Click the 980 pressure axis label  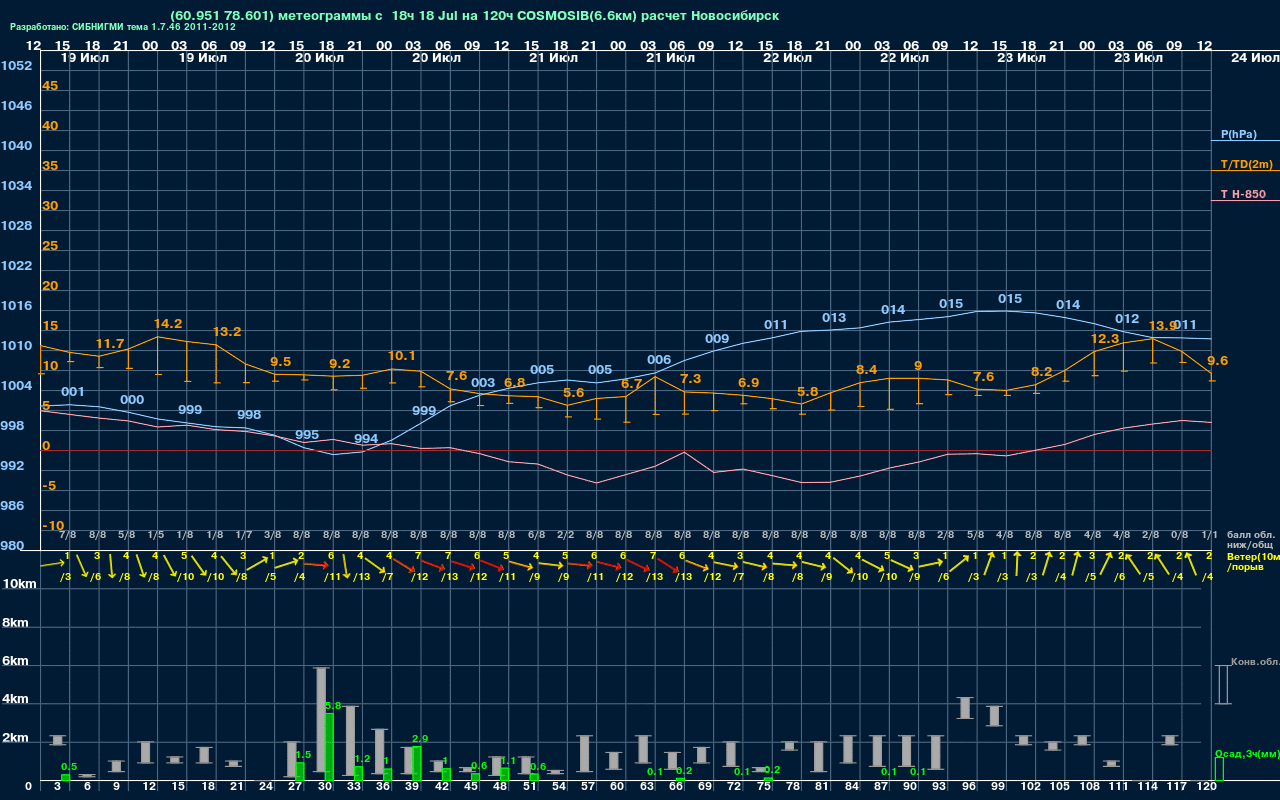12,546
